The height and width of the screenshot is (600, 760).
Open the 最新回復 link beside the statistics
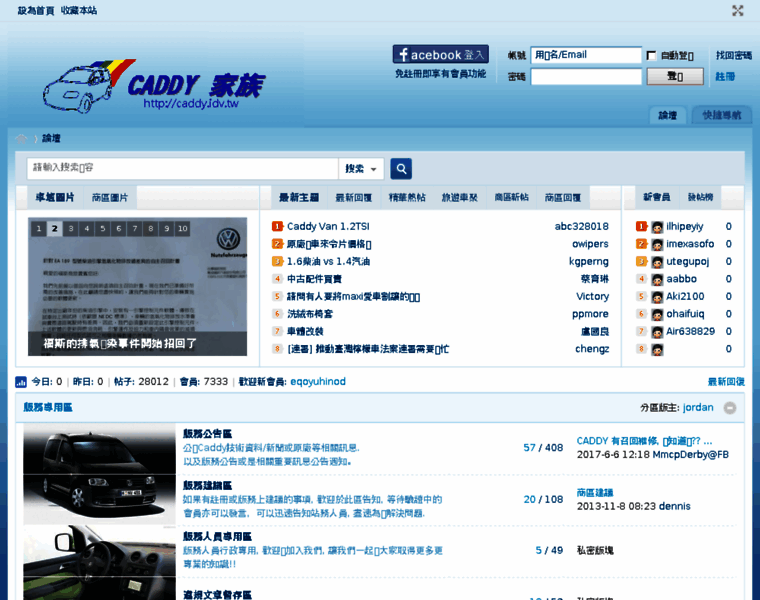point(726,381)
